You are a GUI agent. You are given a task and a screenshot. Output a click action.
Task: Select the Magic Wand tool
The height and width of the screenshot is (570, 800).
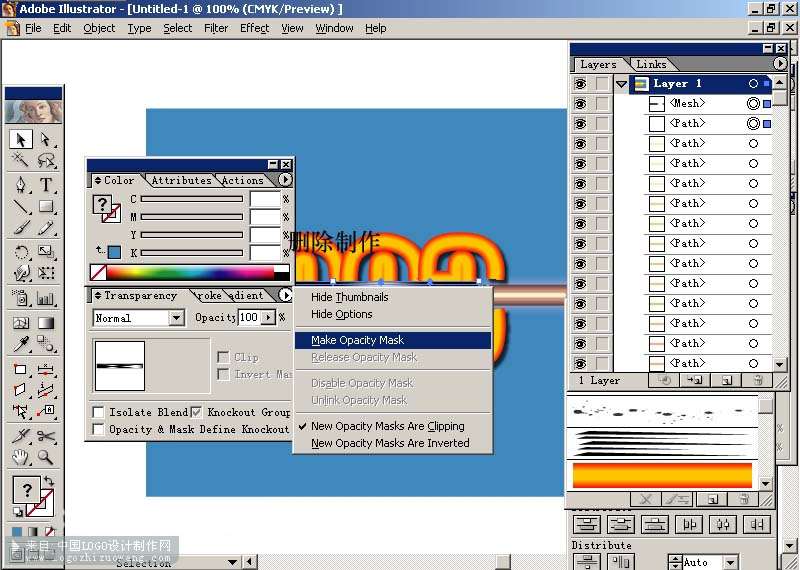[x=21, y=160]
